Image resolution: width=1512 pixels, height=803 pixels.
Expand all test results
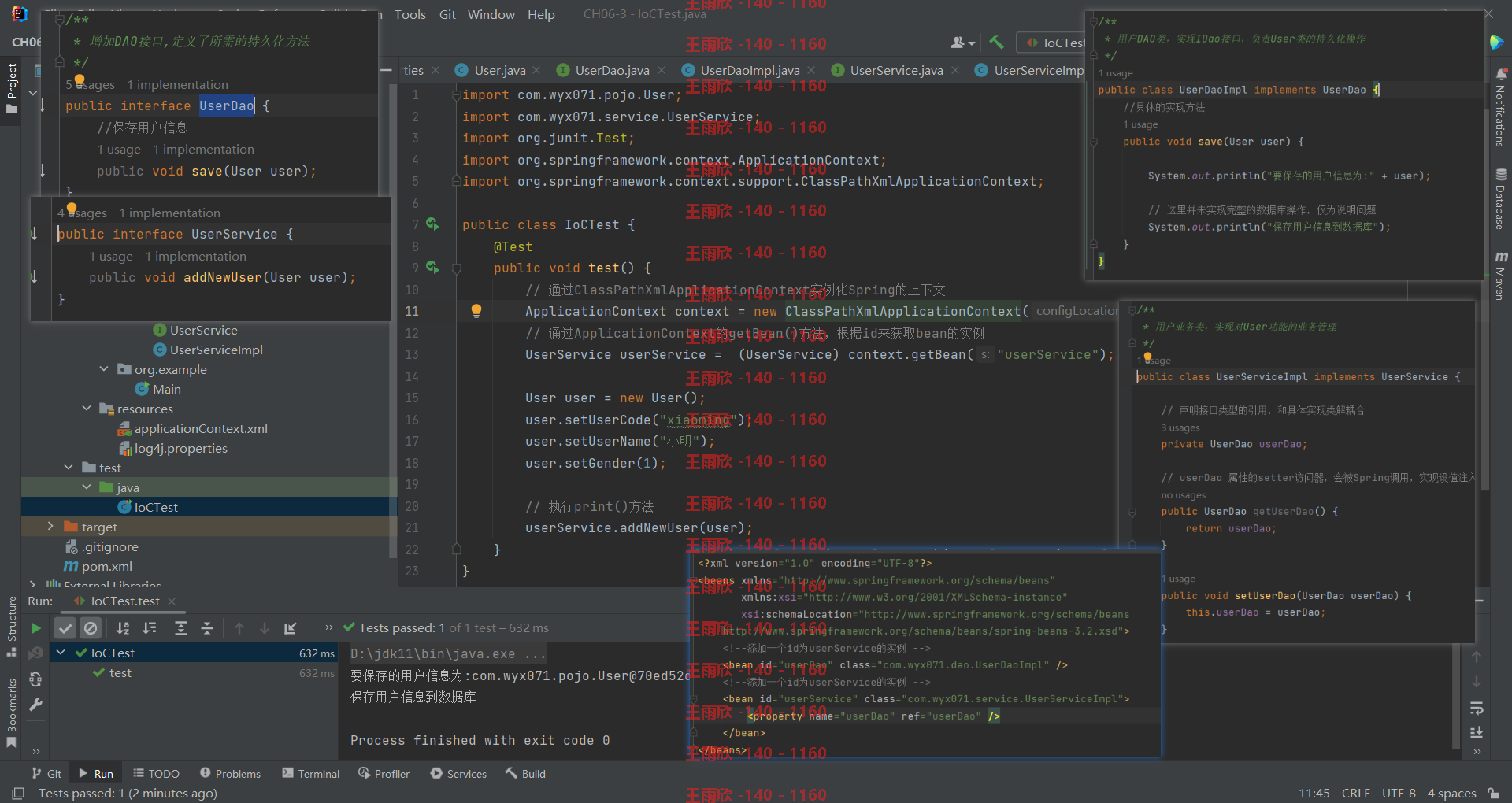click(x=181, y=628)
